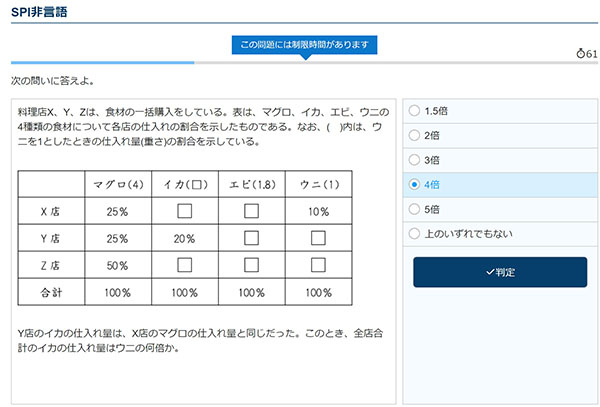
Task: Click the time limit notice banner
Action: tap(304, 45)
